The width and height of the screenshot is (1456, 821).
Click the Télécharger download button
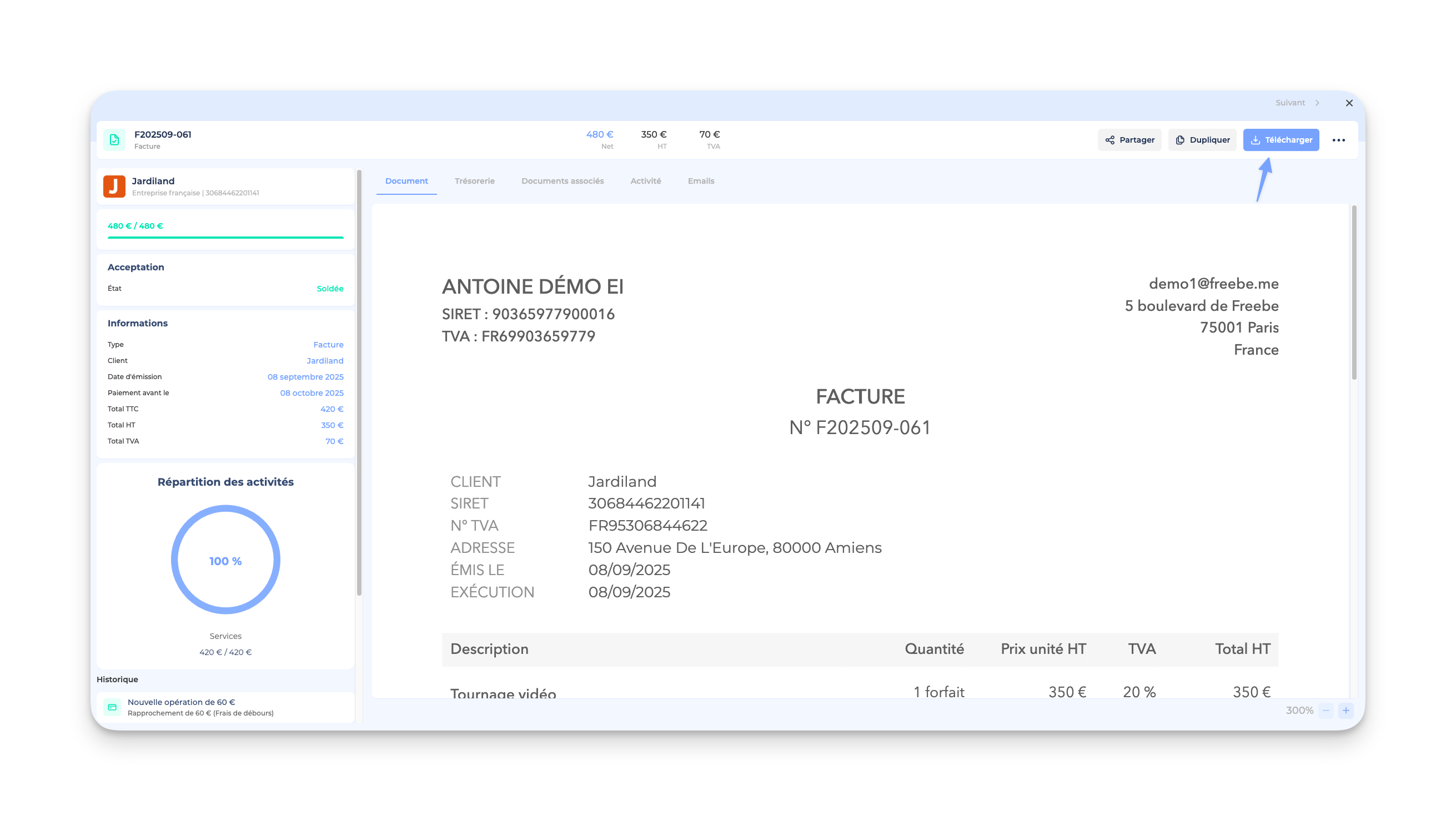1280,139
